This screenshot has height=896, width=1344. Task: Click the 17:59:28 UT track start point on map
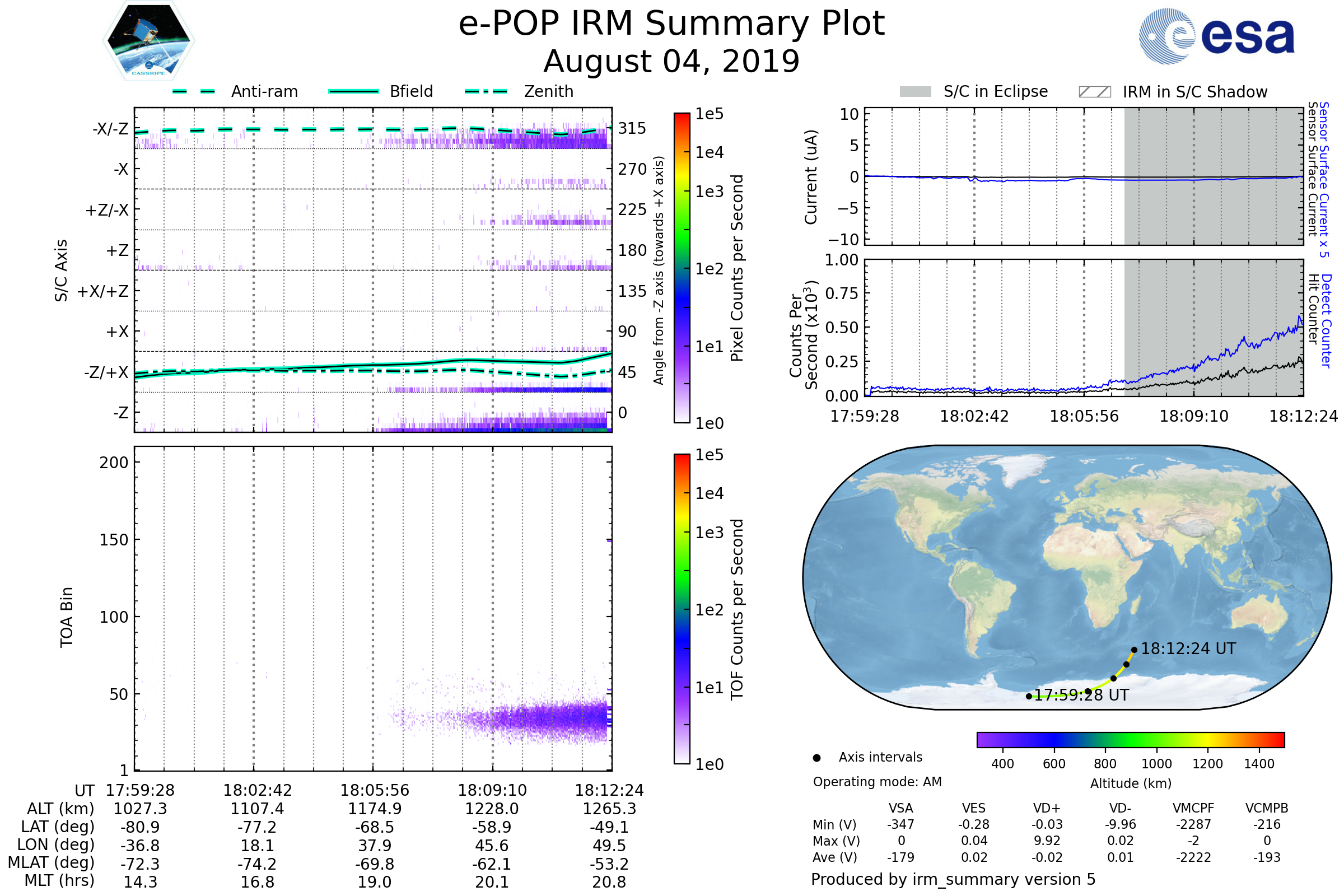click(x=1029, y=696)
